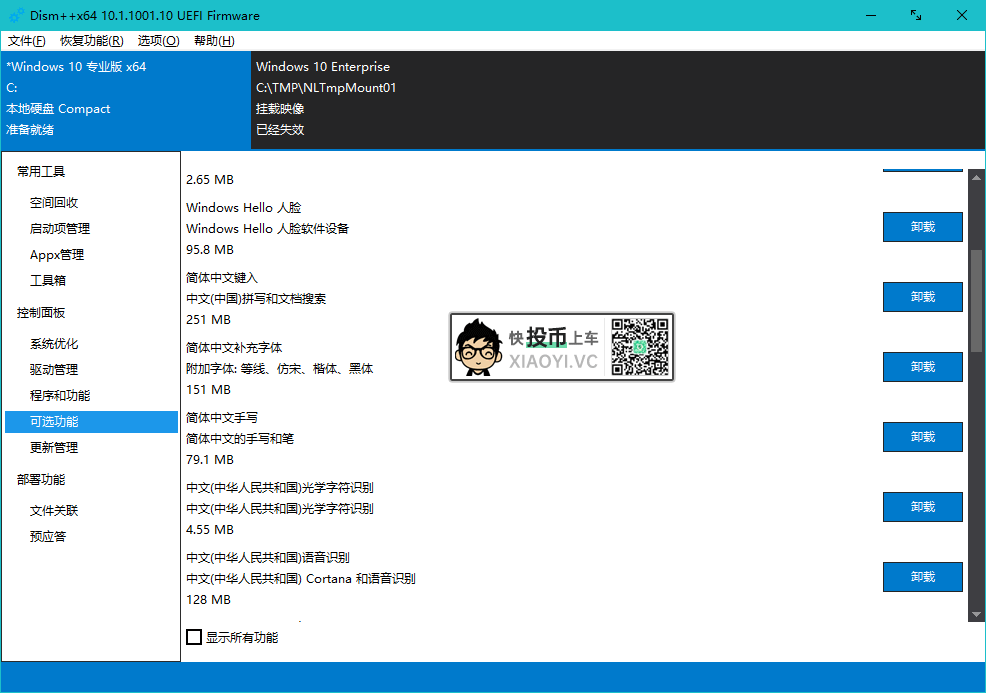Select the Windows Hello 人脸 title text
Screen dimensions: 986x693
click(x=243, y=208)
